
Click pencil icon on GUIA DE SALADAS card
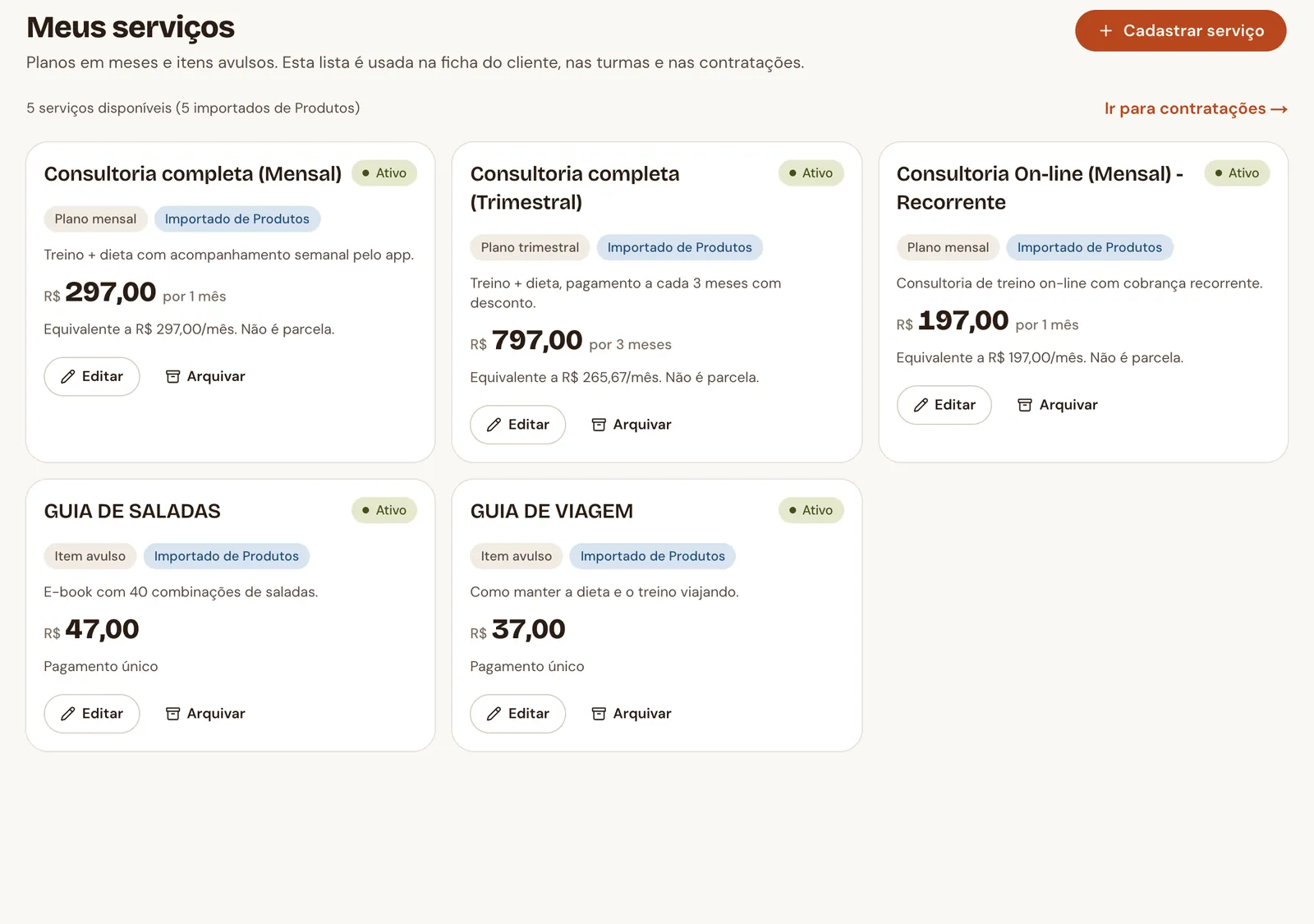point(68,715)
